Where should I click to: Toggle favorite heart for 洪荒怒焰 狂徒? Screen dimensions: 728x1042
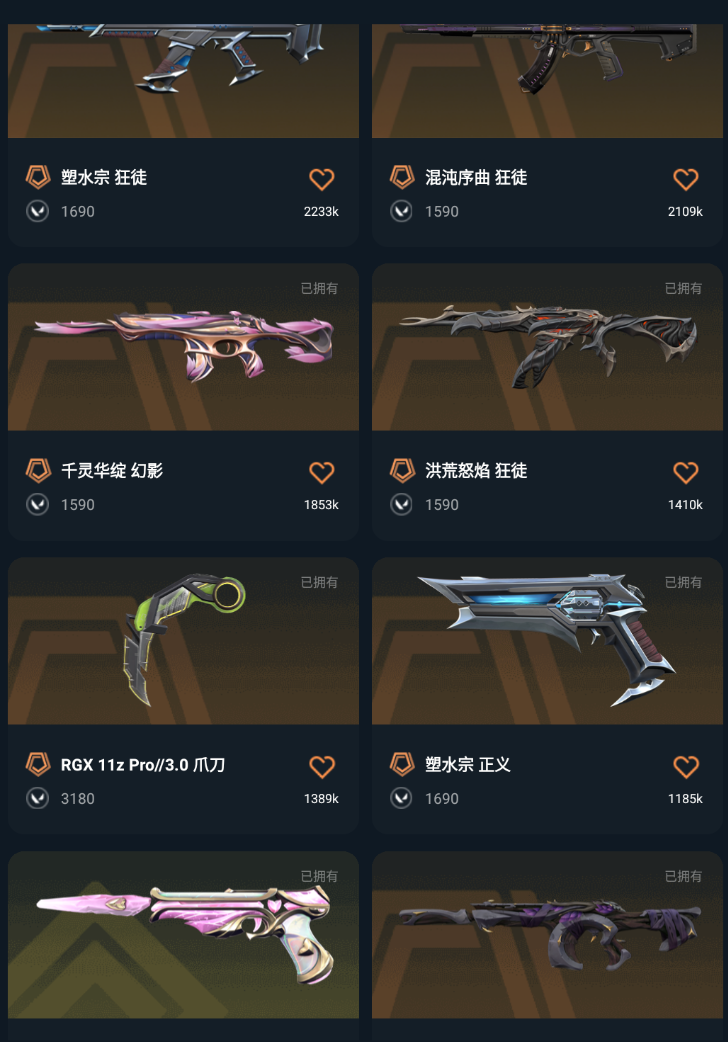pyautogui.click(x=685, y=472)
